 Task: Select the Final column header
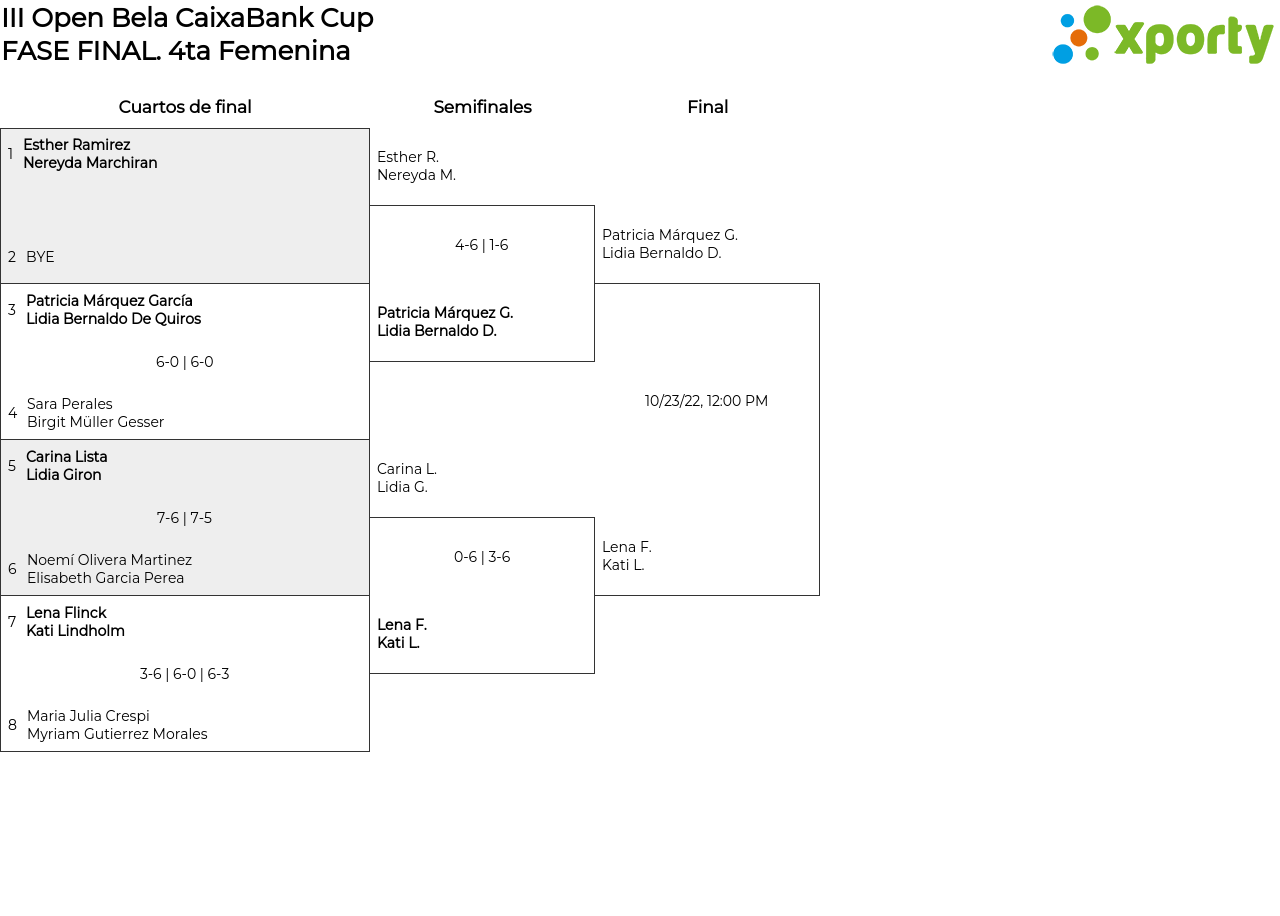tap(707, 107)
